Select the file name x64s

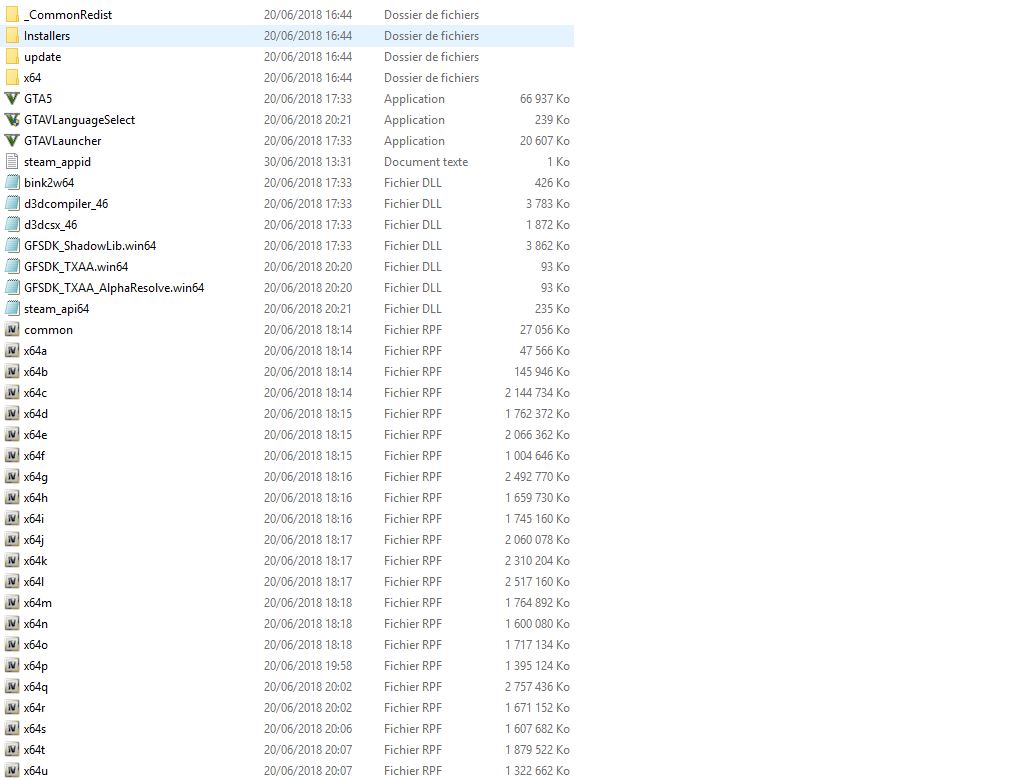point(35,729)
